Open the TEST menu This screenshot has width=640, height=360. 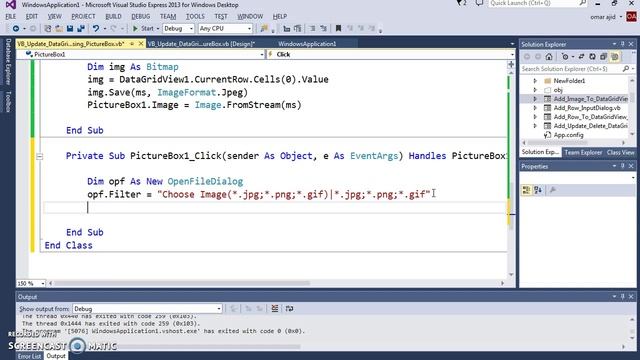tap(221, 16)
